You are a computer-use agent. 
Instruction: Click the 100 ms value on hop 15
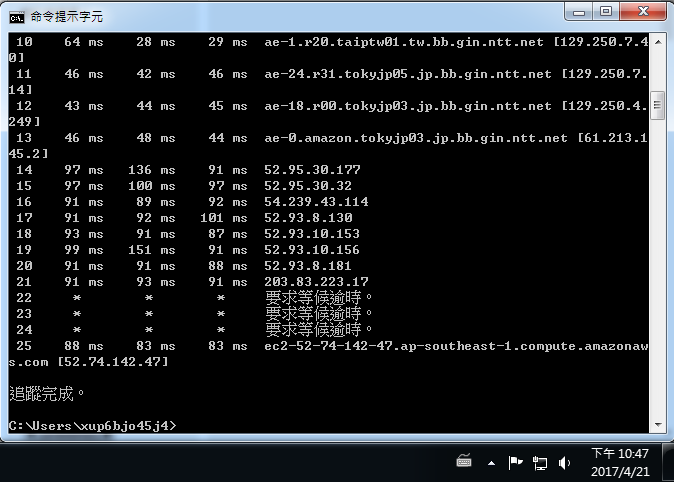click(x=152, y=186)
